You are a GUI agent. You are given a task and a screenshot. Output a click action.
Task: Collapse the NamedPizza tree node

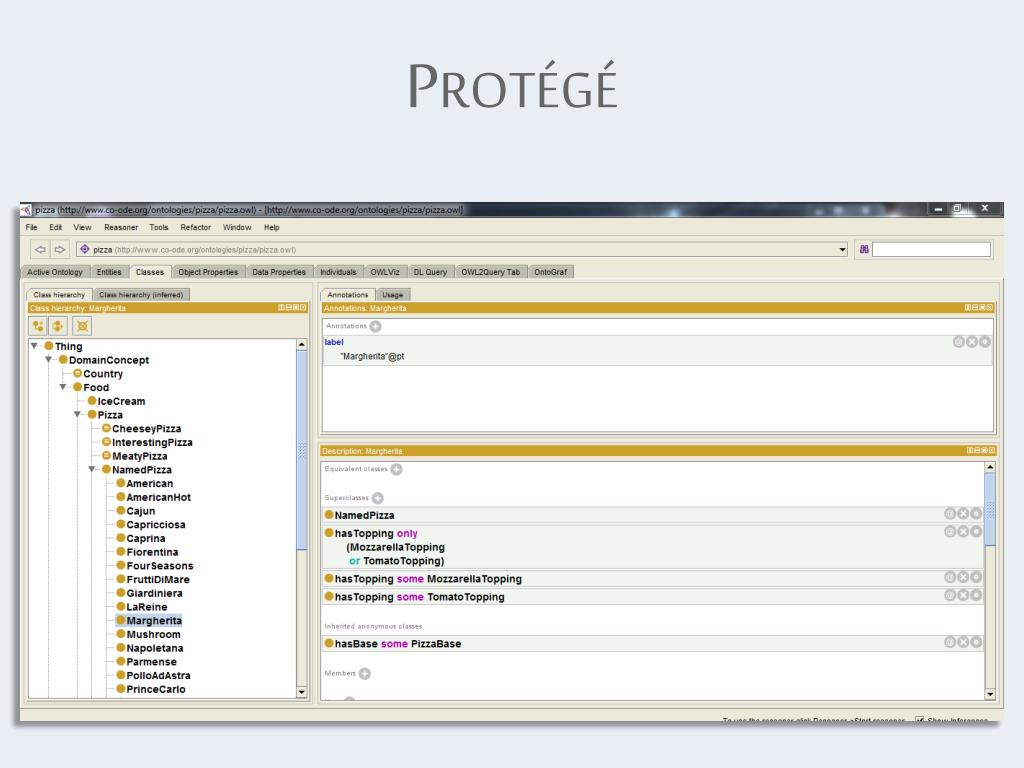[x=91, y=470]
